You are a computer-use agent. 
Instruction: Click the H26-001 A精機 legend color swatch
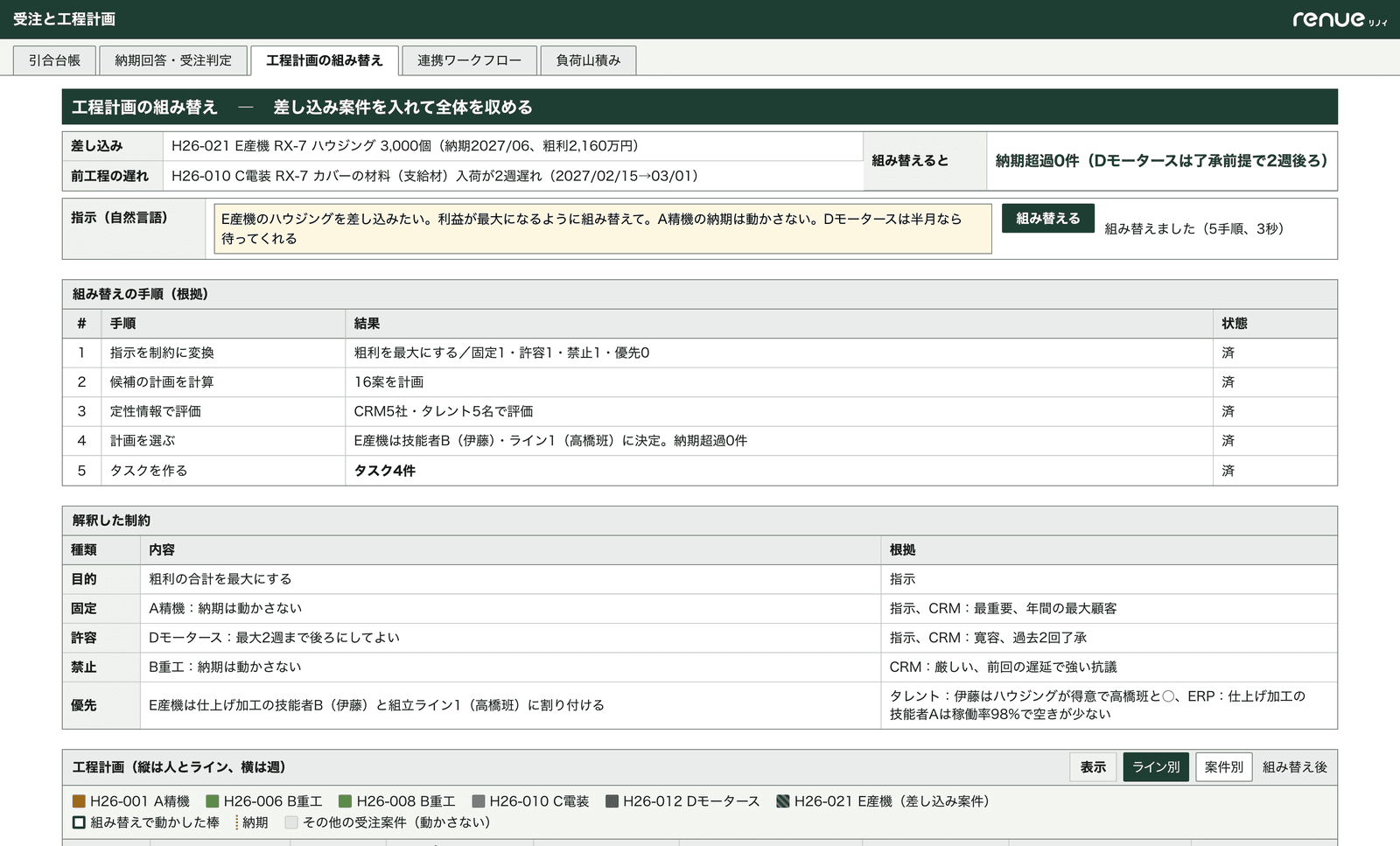(79, 801)
